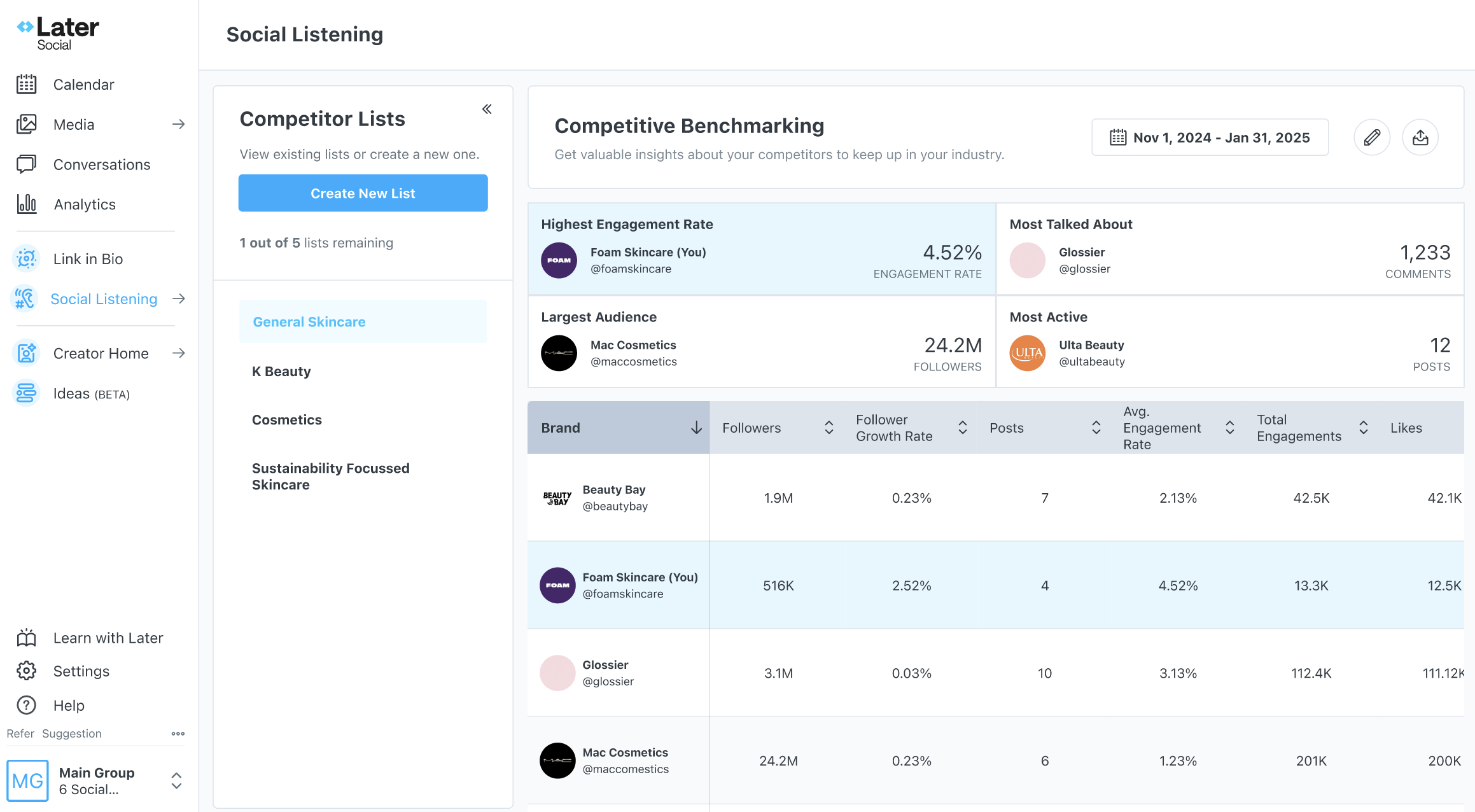Click the Foam Skincare (You) table row name

(x=640, y=577)
